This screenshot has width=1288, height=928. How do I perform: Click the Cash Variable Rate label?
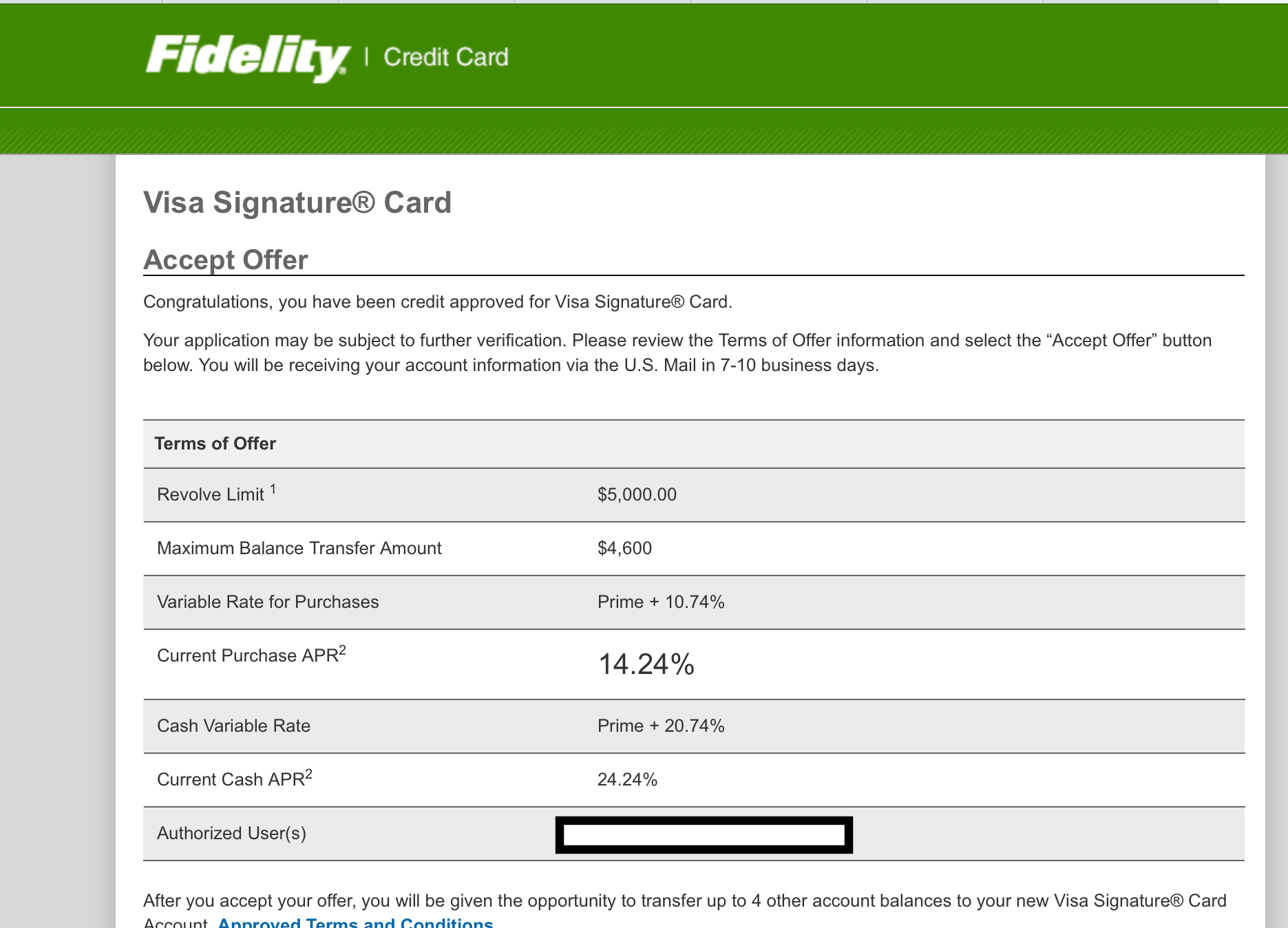[x=233, y=726]
